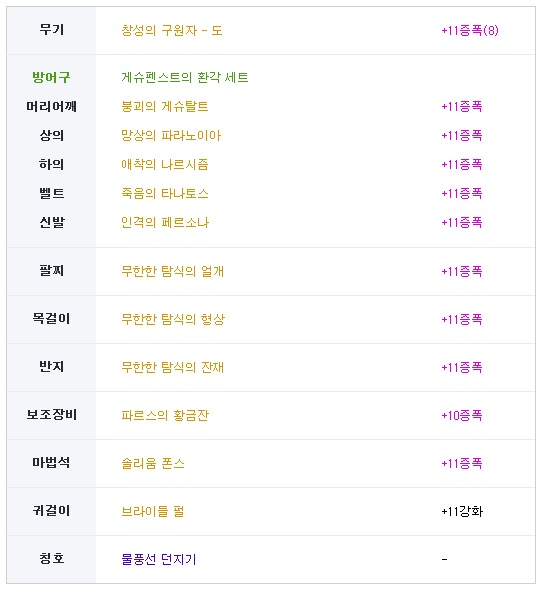Select the bracelet 무한한 탐식의 얼개
Image resolution: width=543 pixels, height=592 pixels.
(x=173, y=271)
